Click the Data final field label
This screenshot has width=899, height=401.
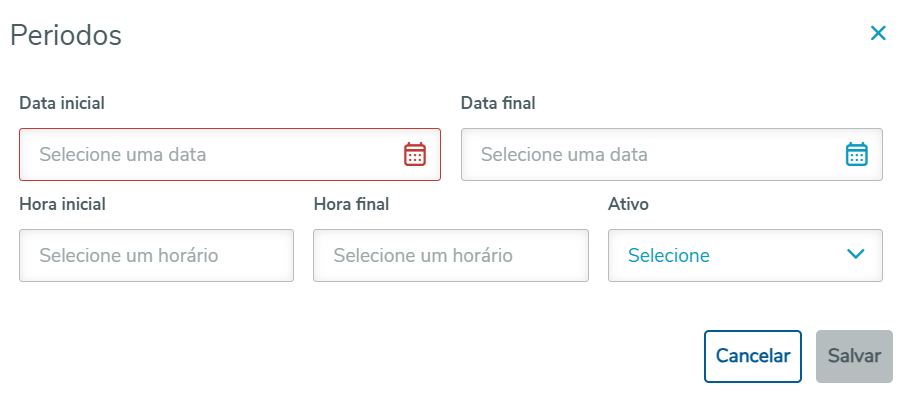pyautogui.click(x=498, y=102)
